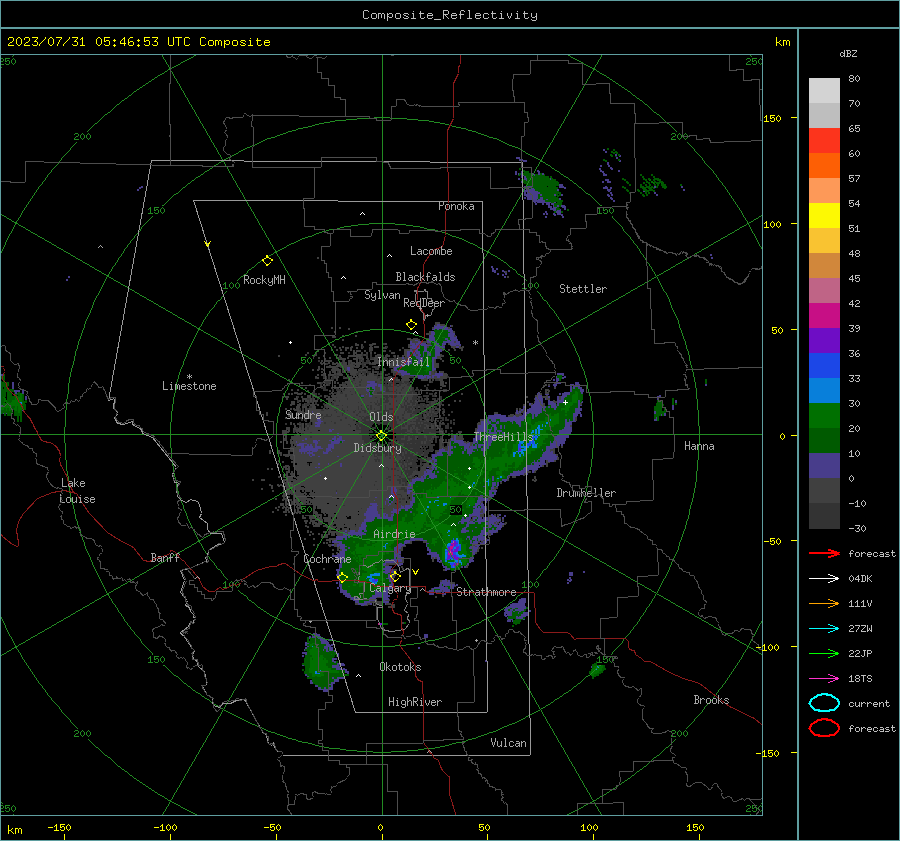This screenshot has height=841, width=900.
Task: Click the yellow diamond marker near Cochrane
Action: click(343, 577)
